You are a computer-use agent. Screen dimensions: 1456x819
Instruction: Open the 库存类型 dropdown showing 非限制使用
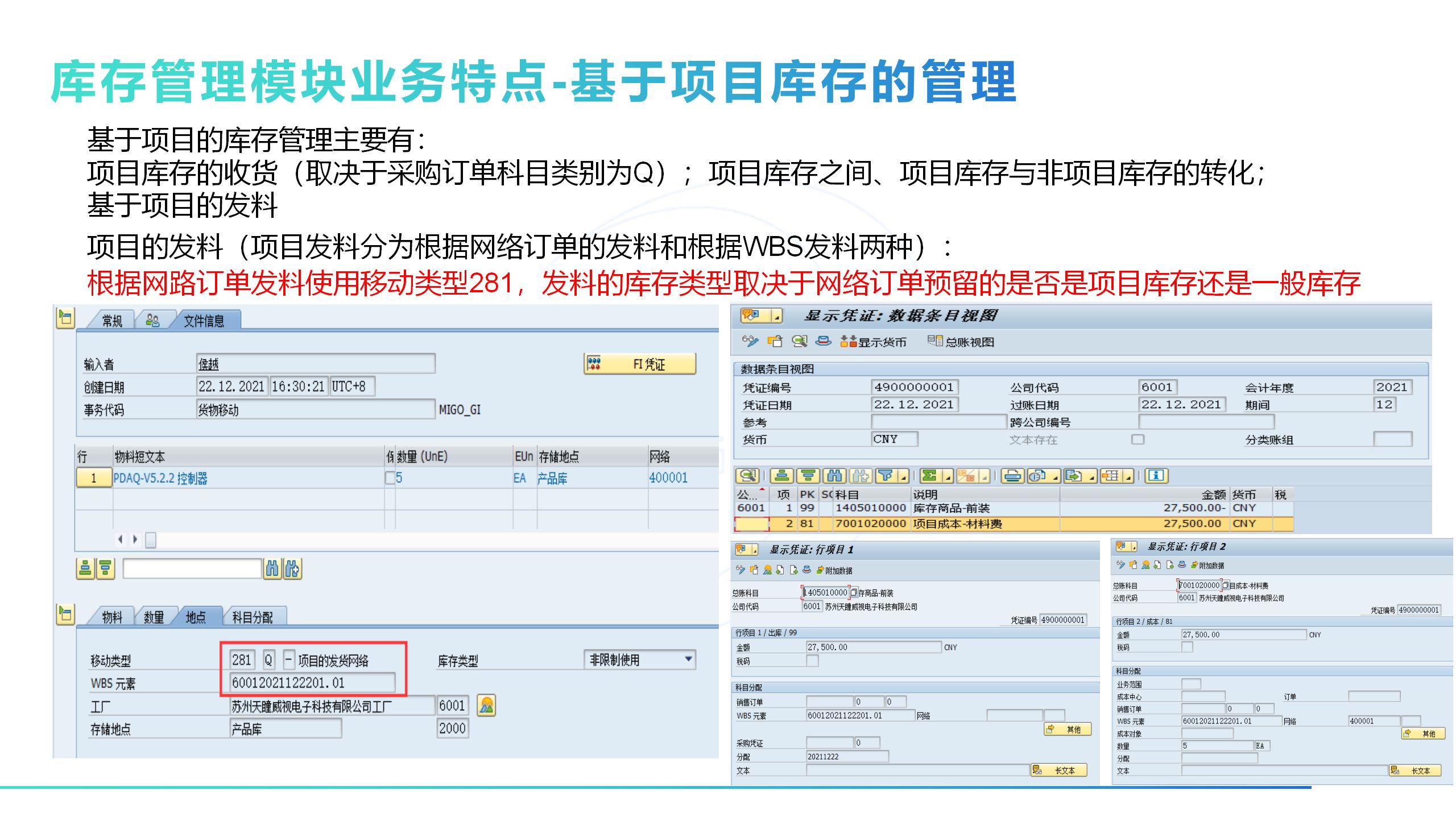click(x=640, y=660)
